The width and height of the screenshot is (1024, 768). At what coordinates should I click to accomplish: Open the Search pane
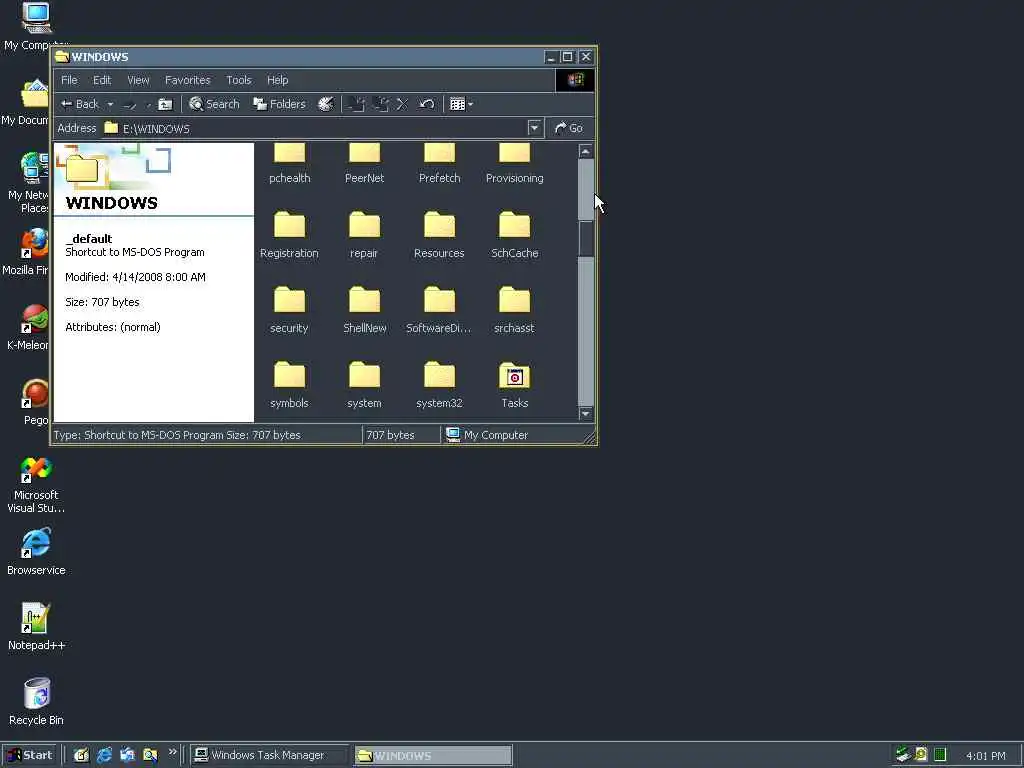[214, 104]
